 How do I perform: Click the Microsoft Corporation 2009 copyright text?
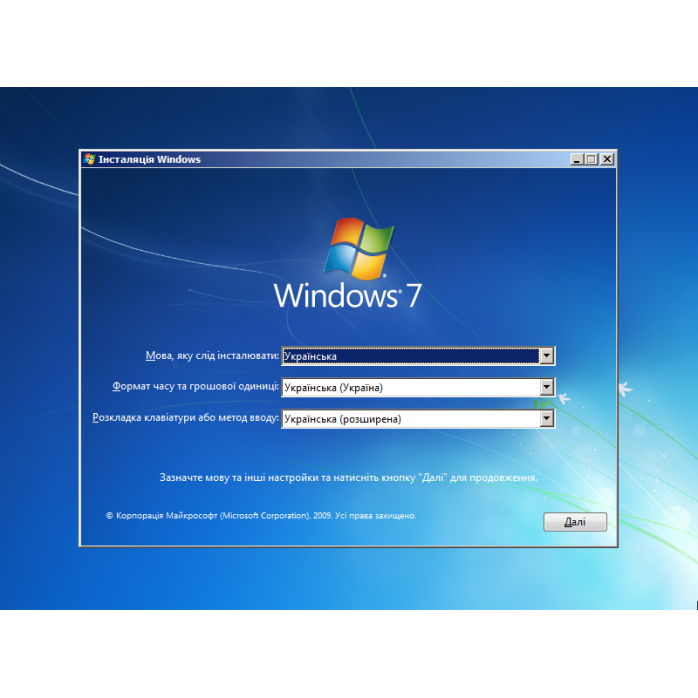(261, 515)
